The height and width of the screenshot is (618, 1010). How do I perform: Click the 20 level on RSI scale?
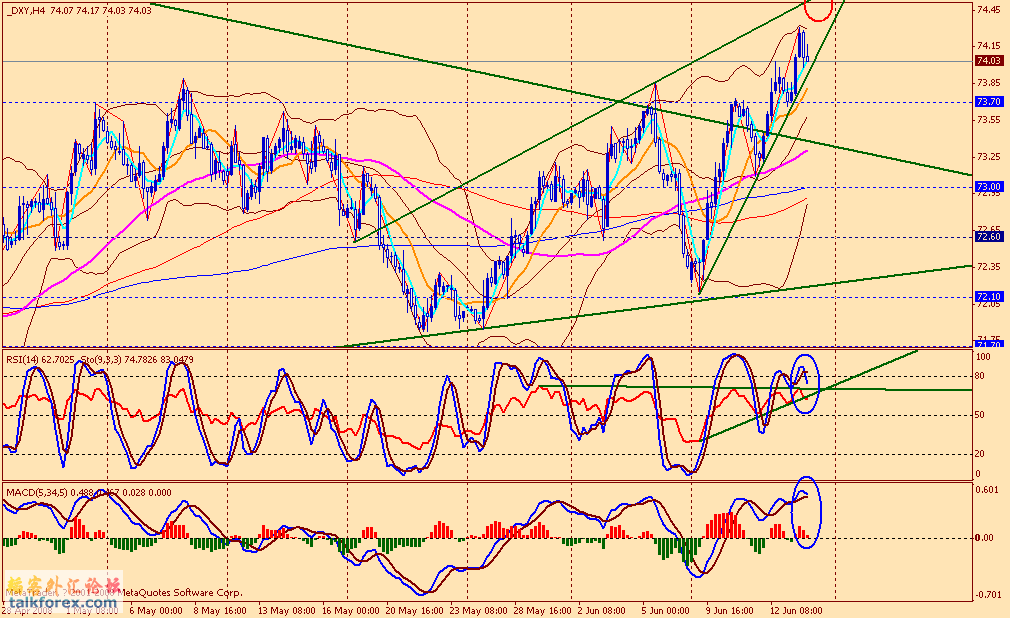980,454
